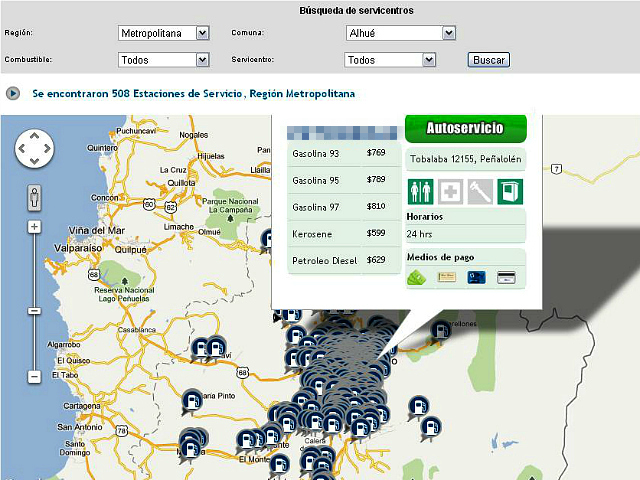Zoom in with the plus button
Viewport: 640px width, 480px height.
tap(34, 227)
